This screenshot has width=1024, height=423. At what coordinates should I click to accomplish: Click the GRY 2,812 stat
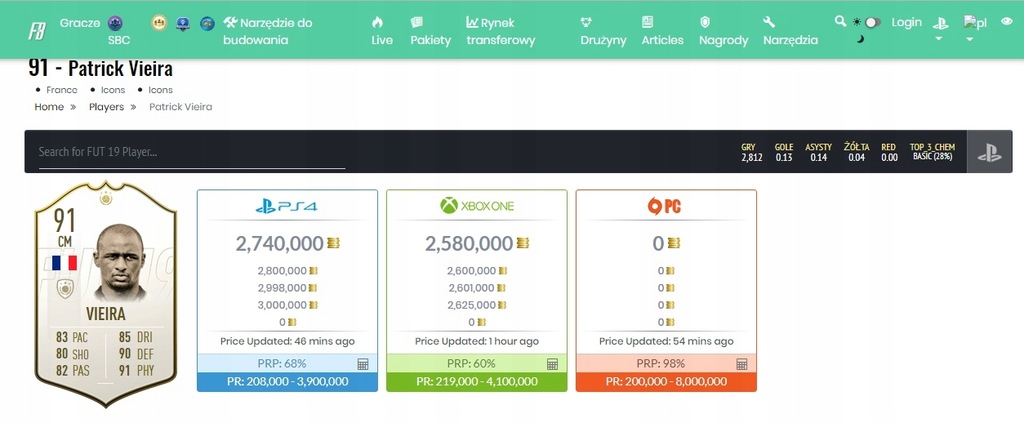point(751,152)
